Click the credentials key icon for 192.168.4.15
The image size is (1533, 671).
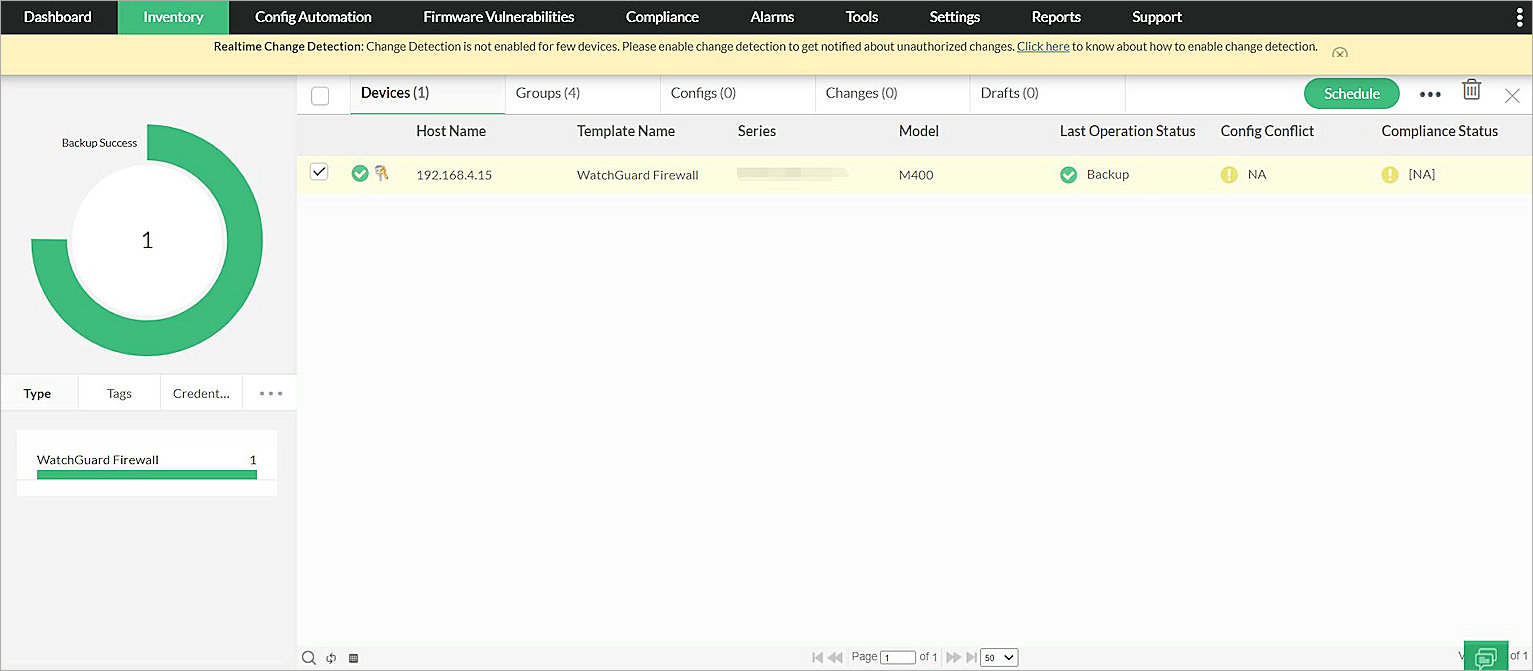(x=383, y=173)
